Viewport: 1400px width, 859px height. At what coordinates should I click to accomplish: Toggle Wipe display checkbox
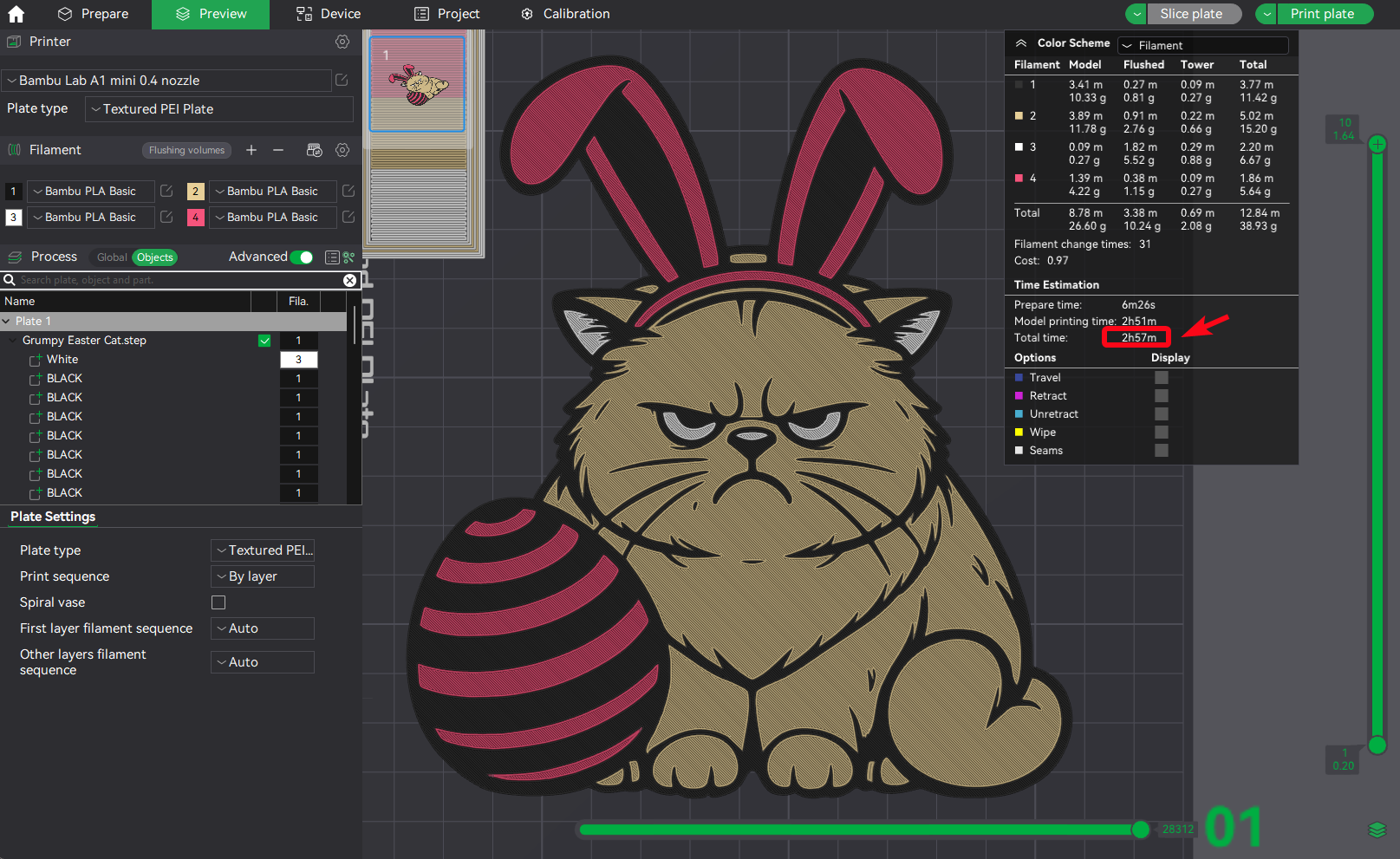[1162, 433]
